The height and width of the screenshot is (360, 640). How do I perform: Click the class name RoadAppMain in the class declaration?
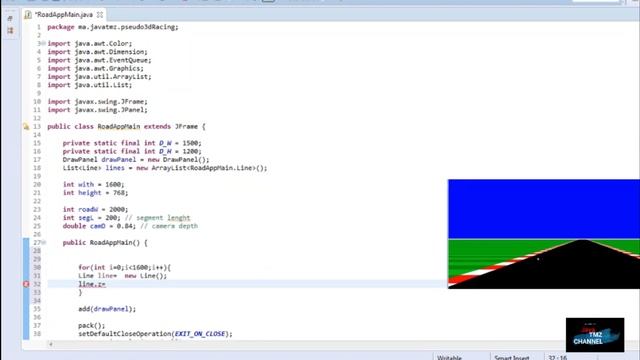click(118, 127)
